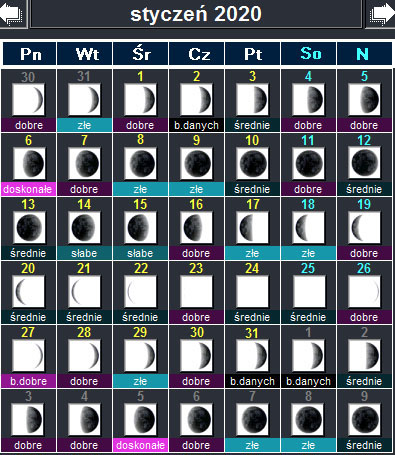Open moon icon for grayed February 9
The height and width of the screenshot is (455, 395).
[x=364, y=419]
